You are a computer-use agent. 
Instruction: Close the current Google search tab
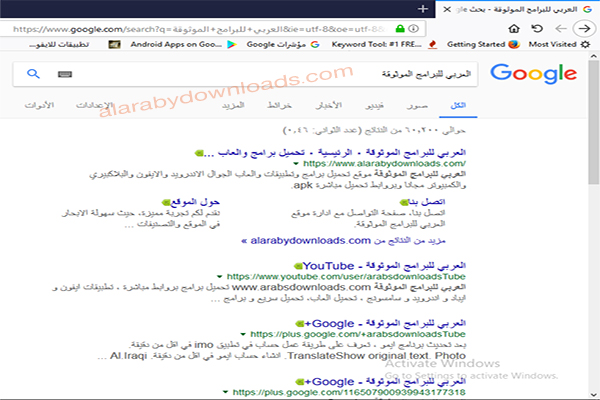(447, 9)
